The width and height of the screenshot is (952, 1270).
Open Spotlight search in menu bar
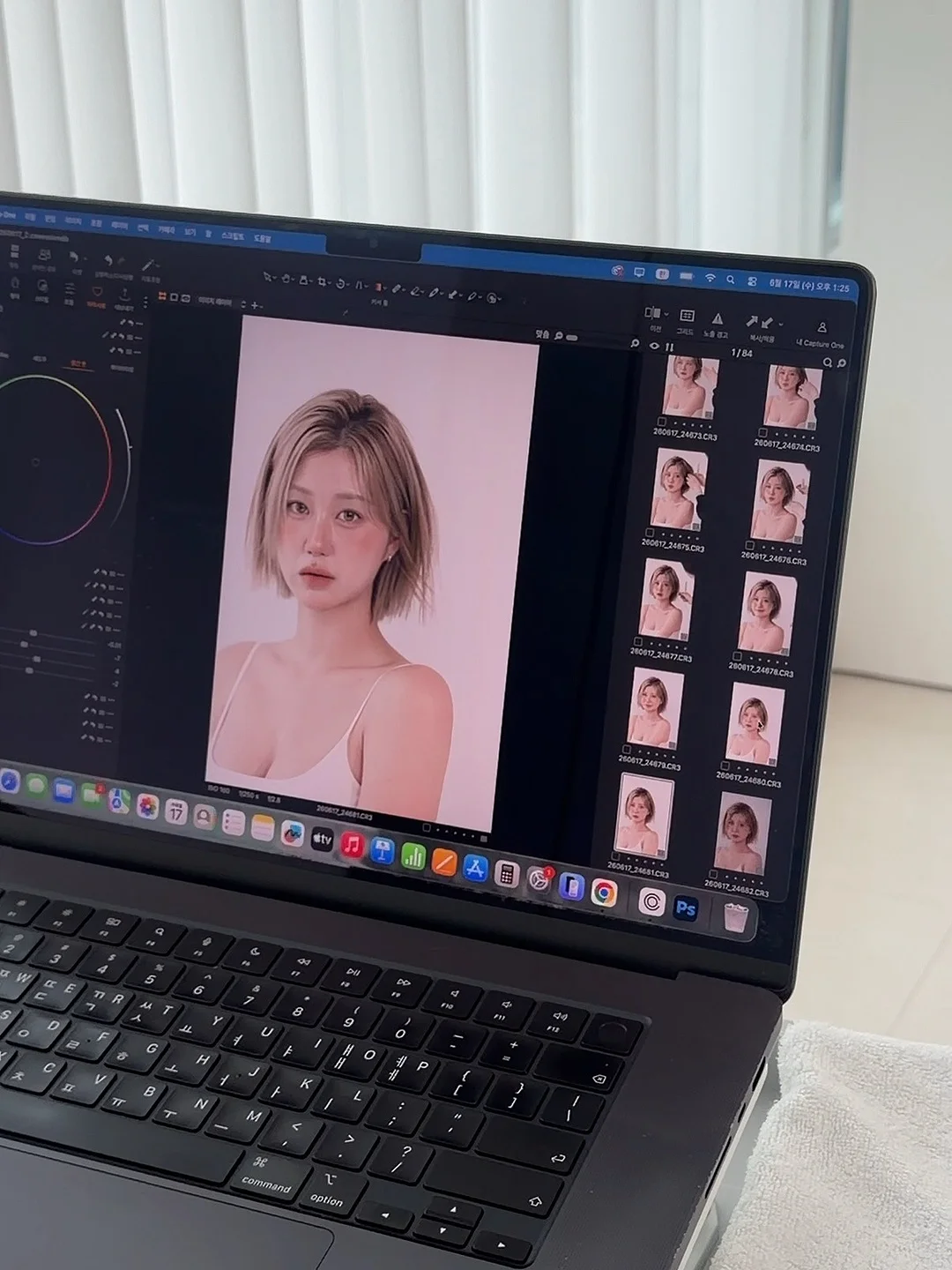pyautogui.click(x=731, y=280)
